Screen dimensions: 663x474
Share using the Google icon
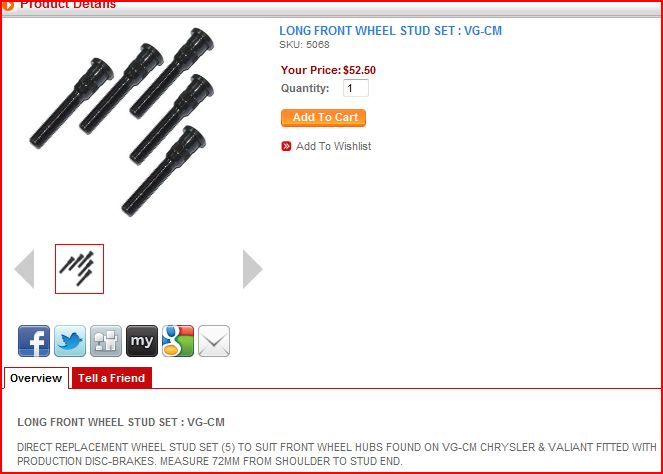click(x=178, y=341)
